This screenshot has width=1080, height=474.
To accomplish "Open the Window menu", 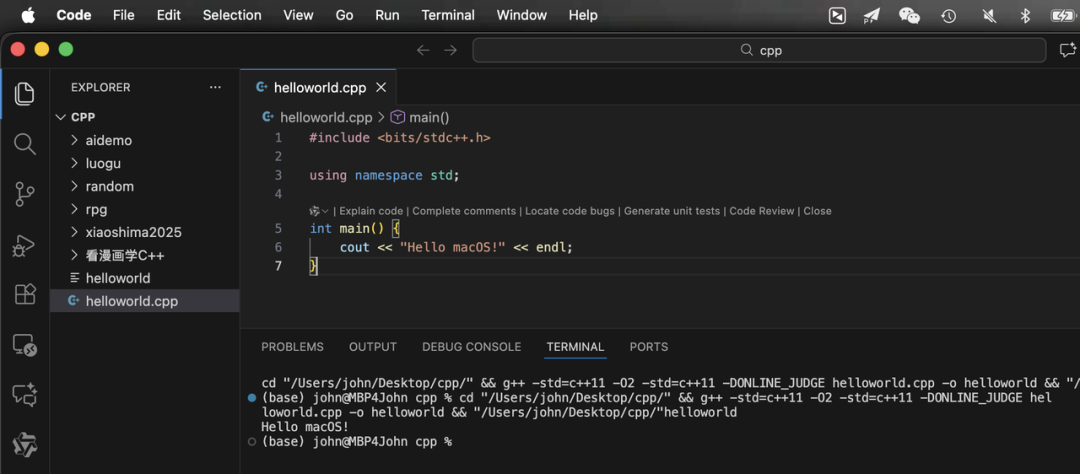I will [521, 15].
